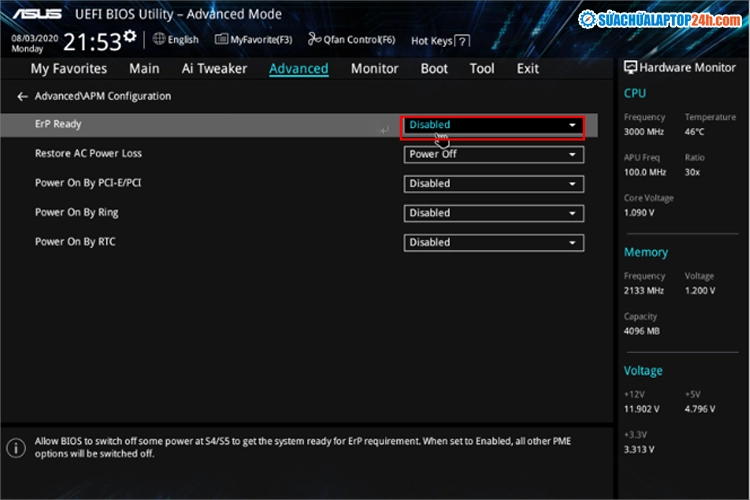Click the Hot Keys label
Viewport: 750px width, 500px height.
[431, 41]
